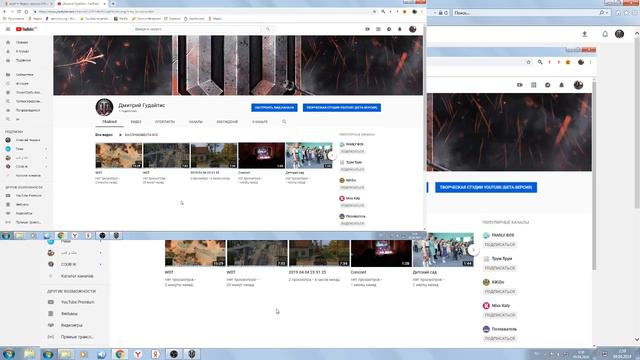Open the Concord video thumbnail in the small window
The image size is (640, 360).
(262, 156)
